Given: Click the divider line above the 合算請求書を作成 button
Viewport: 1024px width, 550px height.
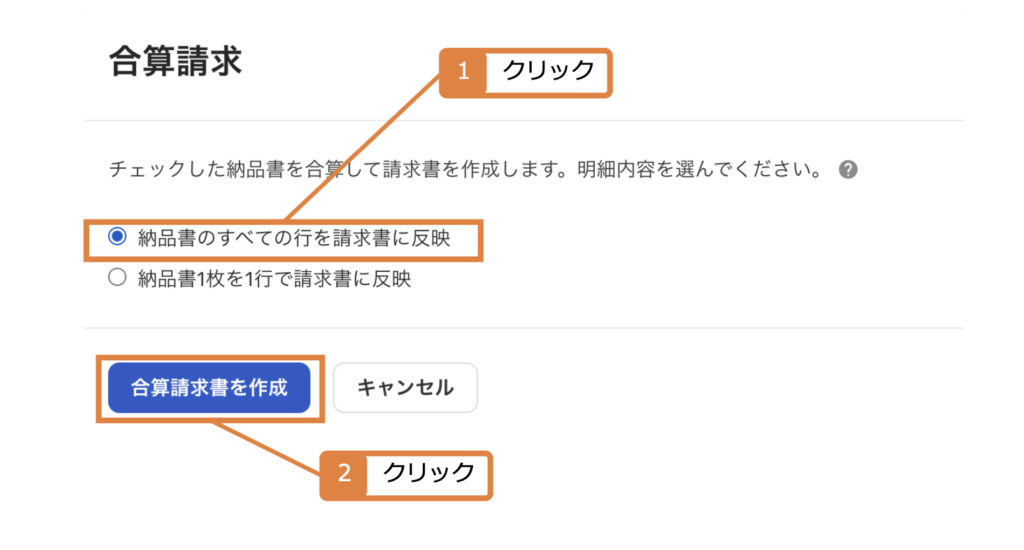Looking at the screenshot, I should pos(523,328).
